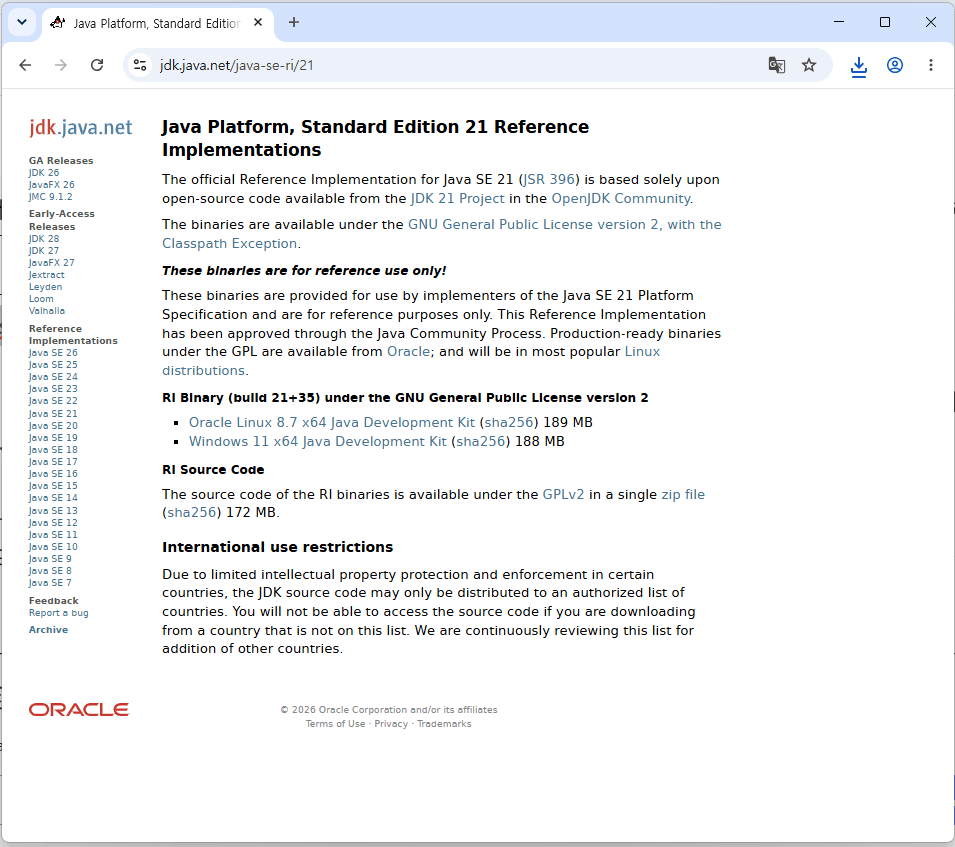
Task: Open Report a bug link
Action: coord(58,613)
